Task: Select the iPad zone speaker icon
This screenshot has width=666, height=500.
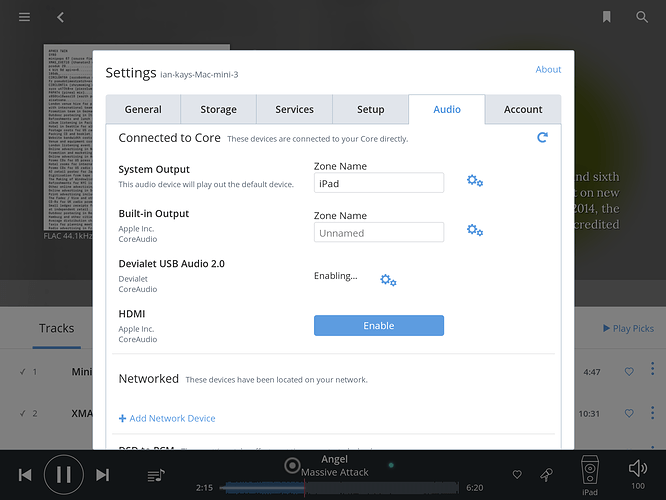Action: pyautogui.click(x=590, y=470)
